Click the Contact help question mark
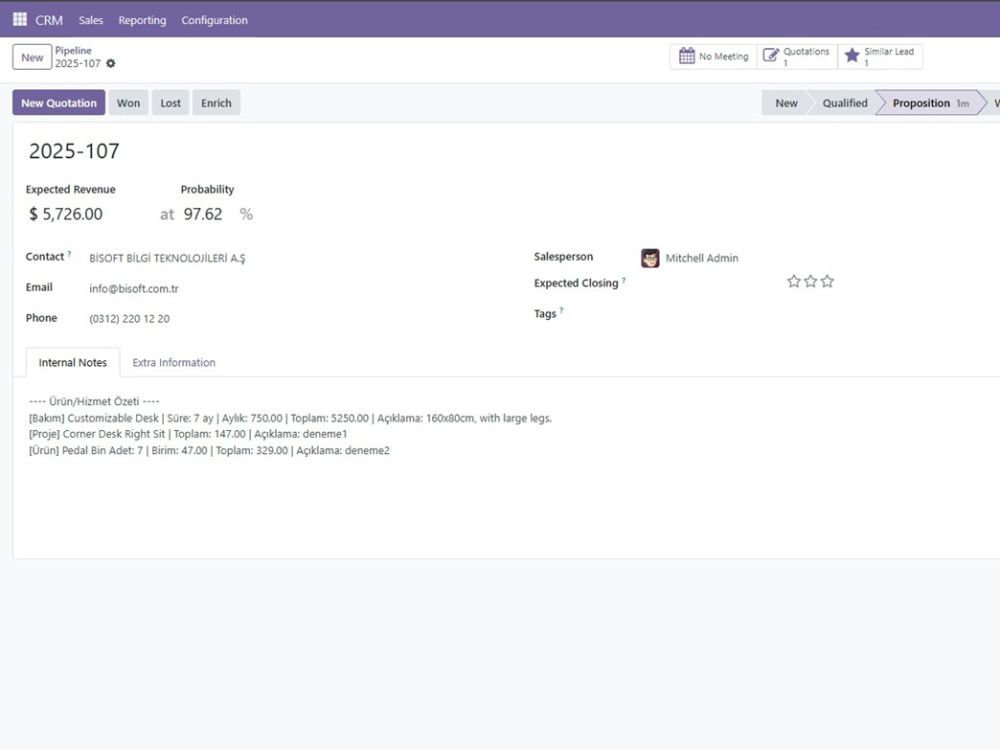This screenshot has height=750, width=1000. pos(69,254)
